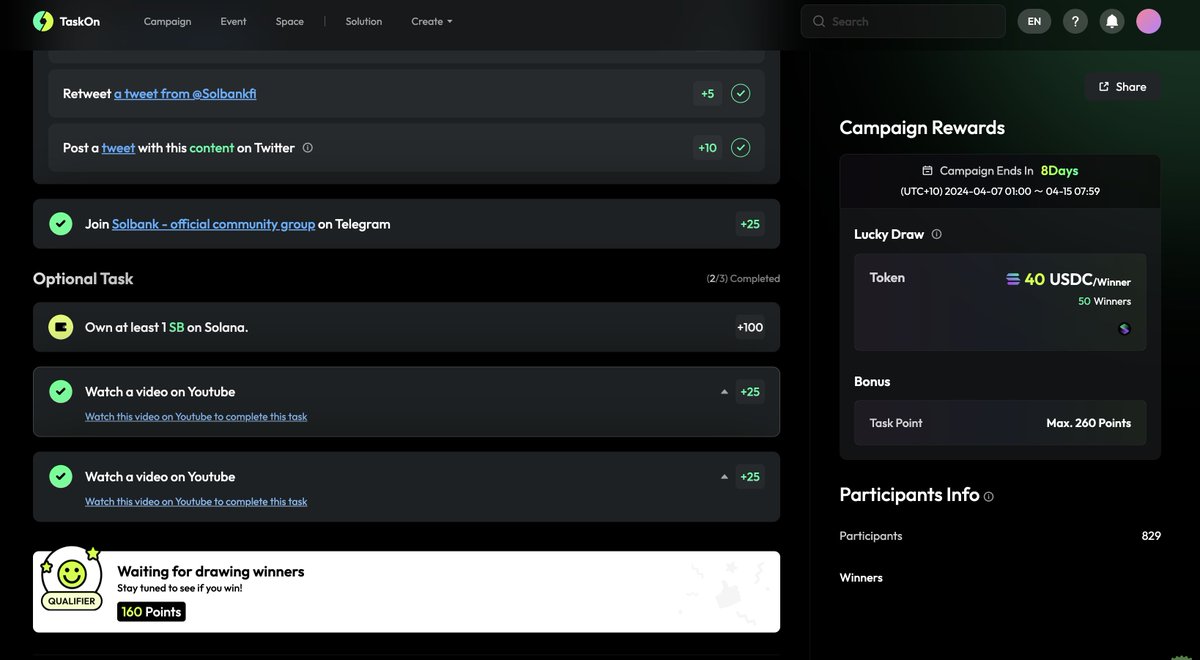
Task: Open the 'tweet' link in Post task
Action: coord(118,148)
